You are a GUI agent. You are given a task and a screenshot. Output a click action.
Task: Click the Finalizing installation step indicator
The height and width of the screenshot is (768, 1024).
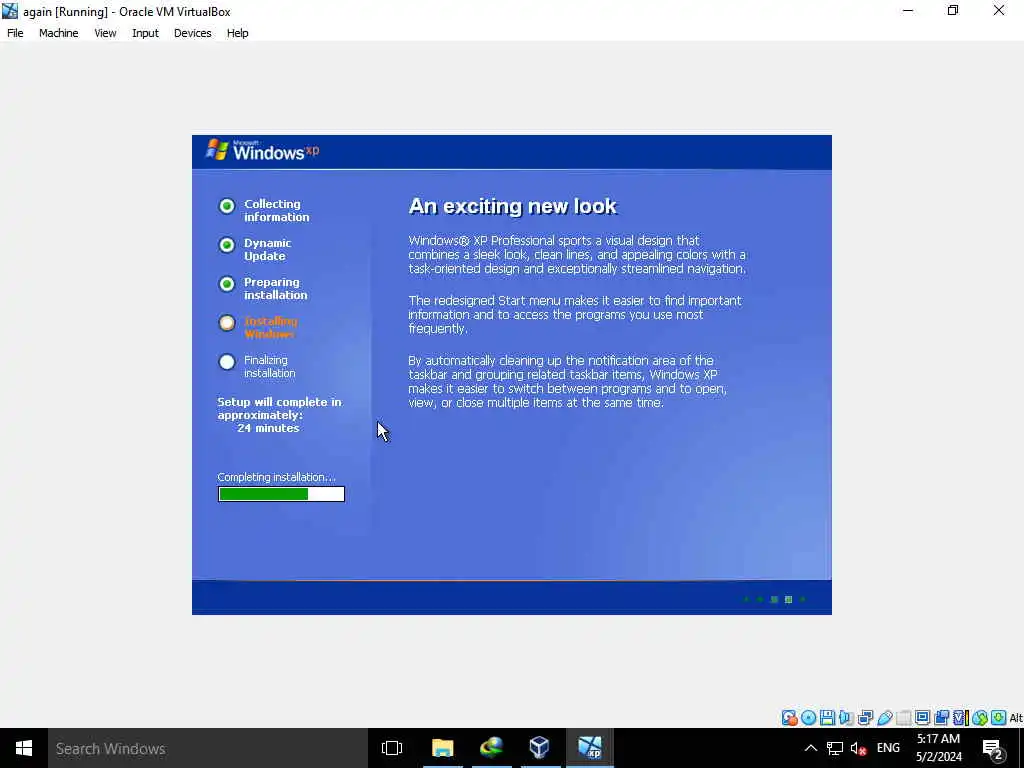(227, 362)
